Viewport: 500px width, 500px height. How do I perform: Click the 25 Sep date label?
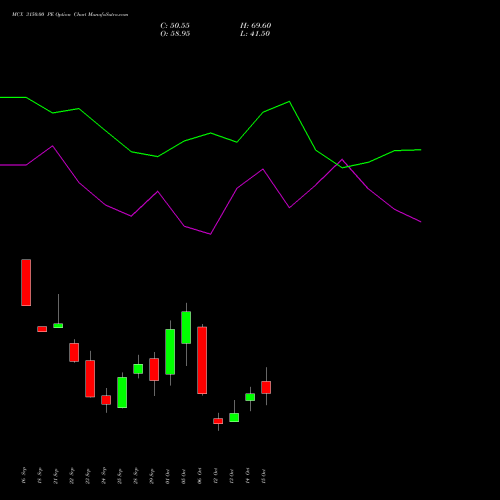click(x=120, y=476)
